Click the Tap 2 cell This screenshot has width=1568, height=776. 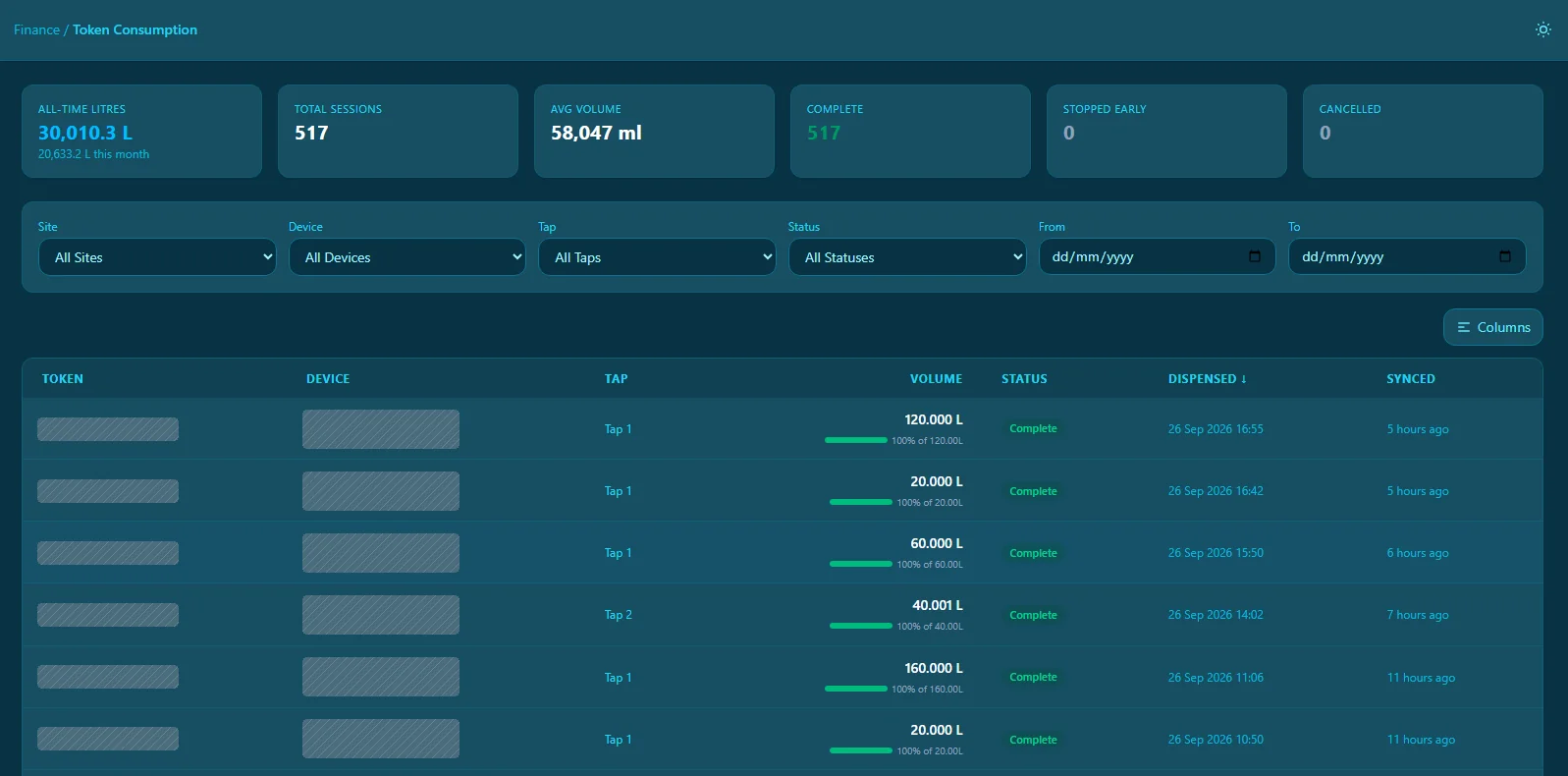[619, 615]
